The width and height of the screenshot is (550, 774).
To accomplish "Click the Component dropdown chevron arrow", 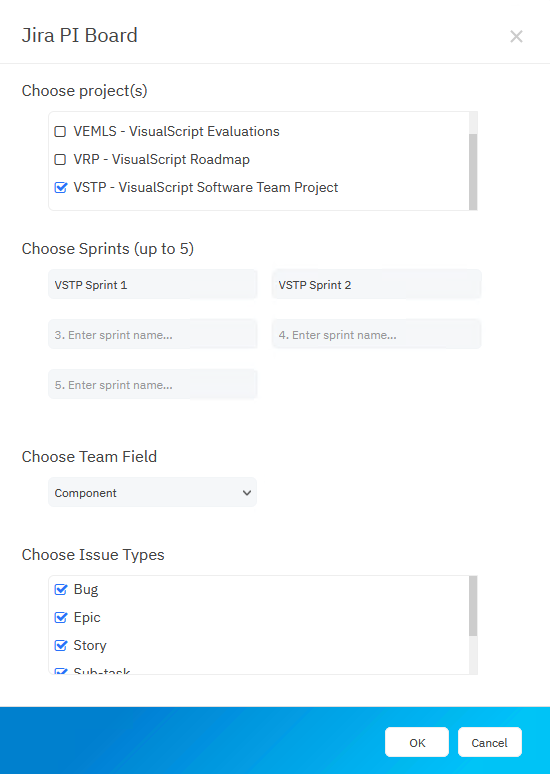I will click(x=247, y=493).
